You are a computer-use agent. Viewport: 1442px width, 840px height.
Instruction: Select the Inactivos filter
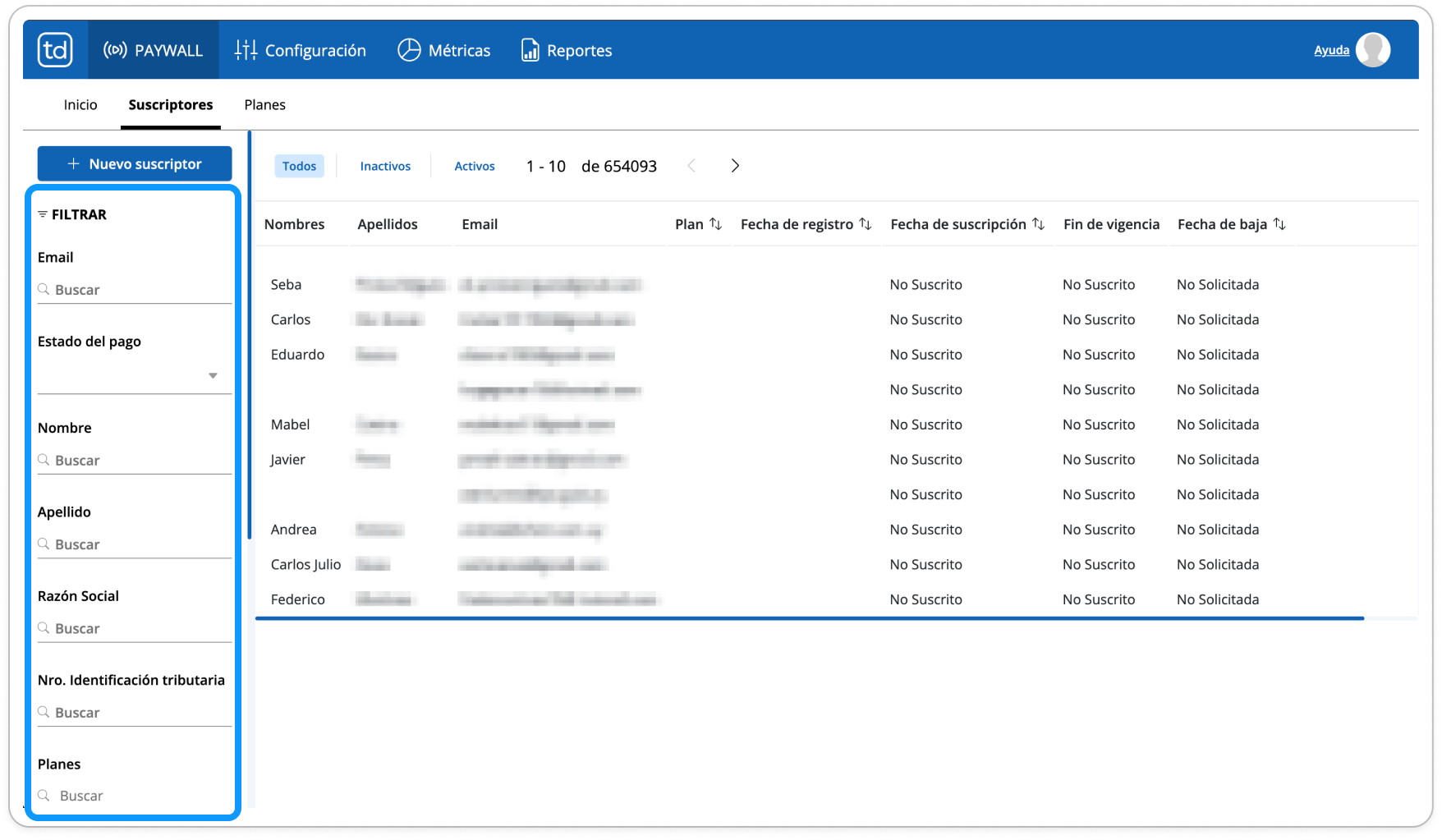(x=385, y=166)
